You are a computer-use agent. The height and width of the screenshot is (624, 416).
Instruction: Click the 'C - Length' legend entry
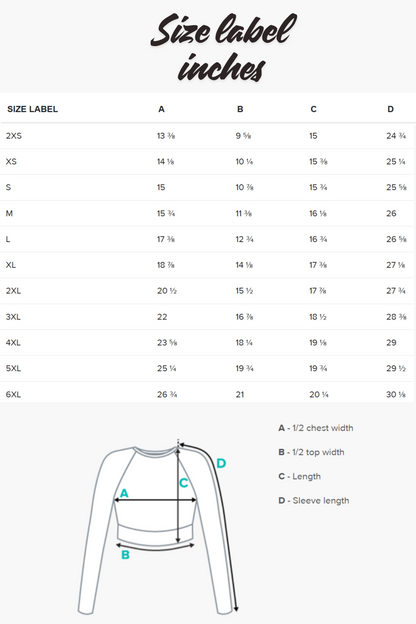tap(299, 476)
